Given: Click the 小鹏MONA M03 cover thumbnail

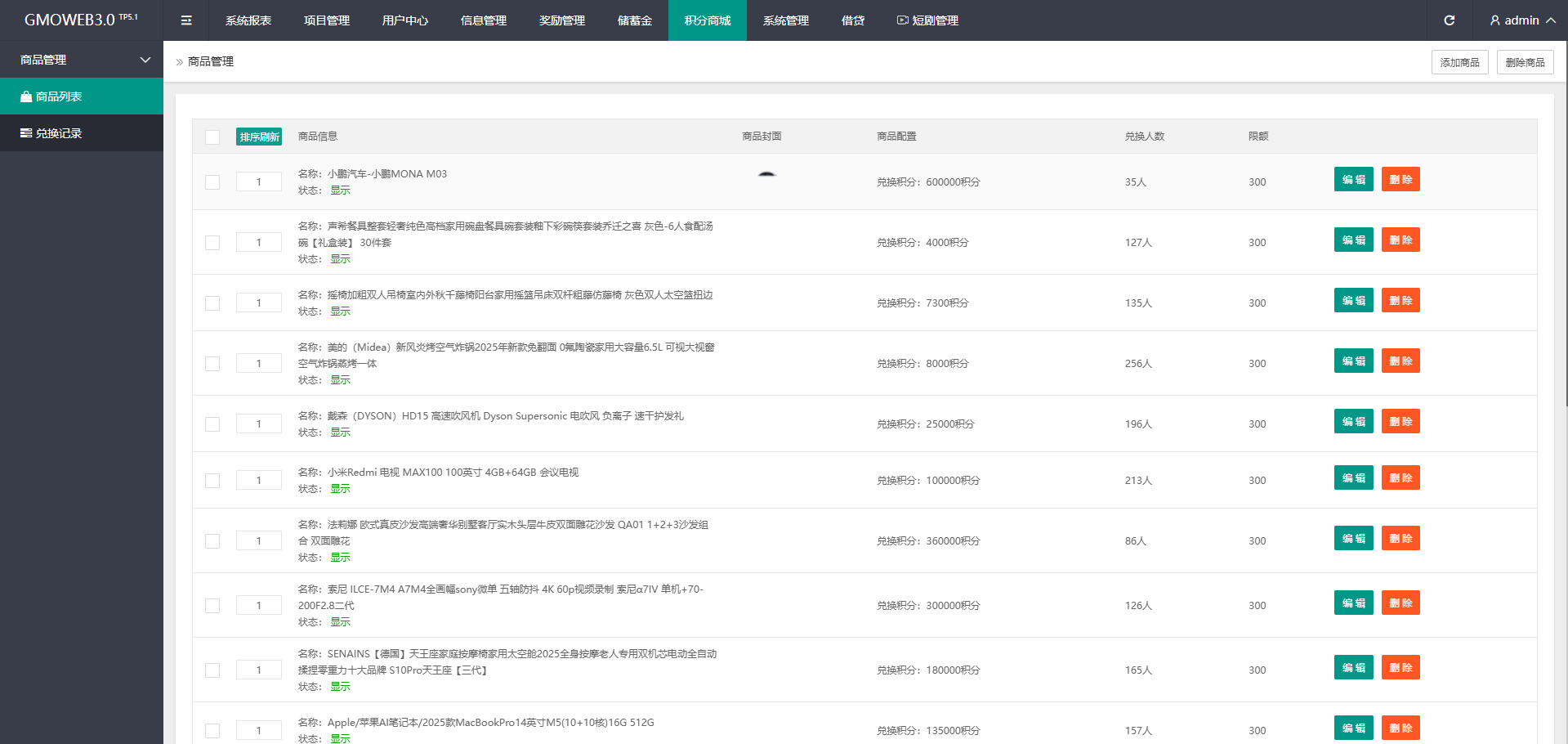Looking at the screenshot, I should point(766,175).
